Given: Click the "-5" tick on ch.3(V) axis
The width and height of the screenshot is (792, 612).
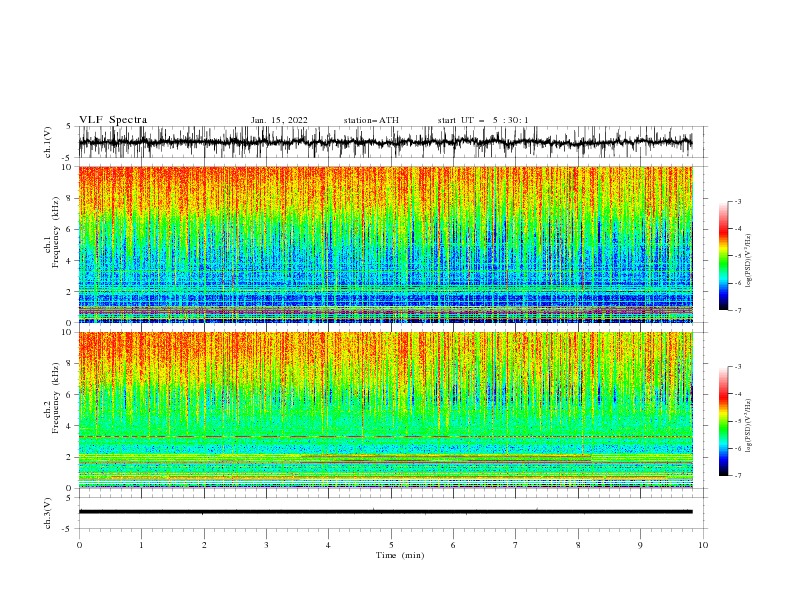Looking at the screenshot, I should [x=68, y=529].
